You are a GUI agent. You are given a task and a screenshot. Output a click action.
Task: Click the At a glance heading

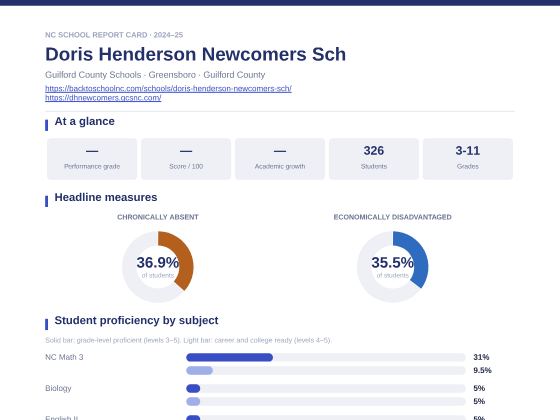[85, 121]
